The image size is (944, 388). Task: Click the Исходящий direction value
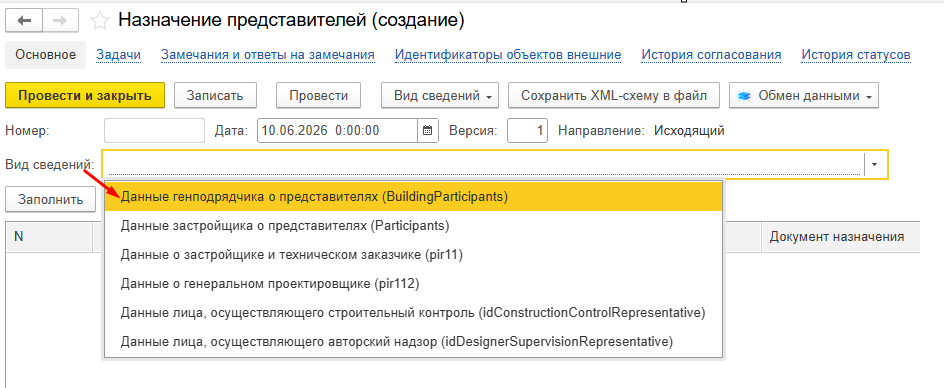point(689,130)
